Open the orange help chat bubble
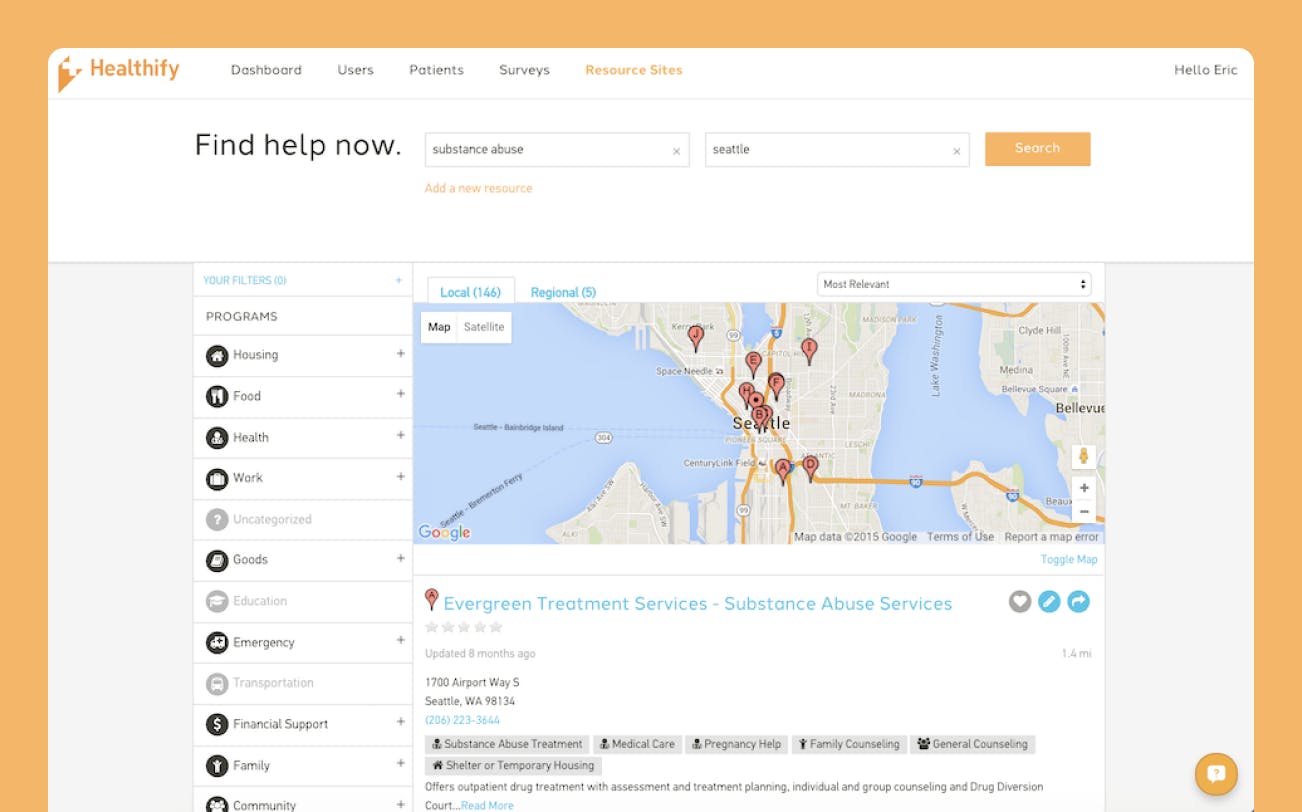The height and width of the screenshot is (812, 1302). (1216, 774)
